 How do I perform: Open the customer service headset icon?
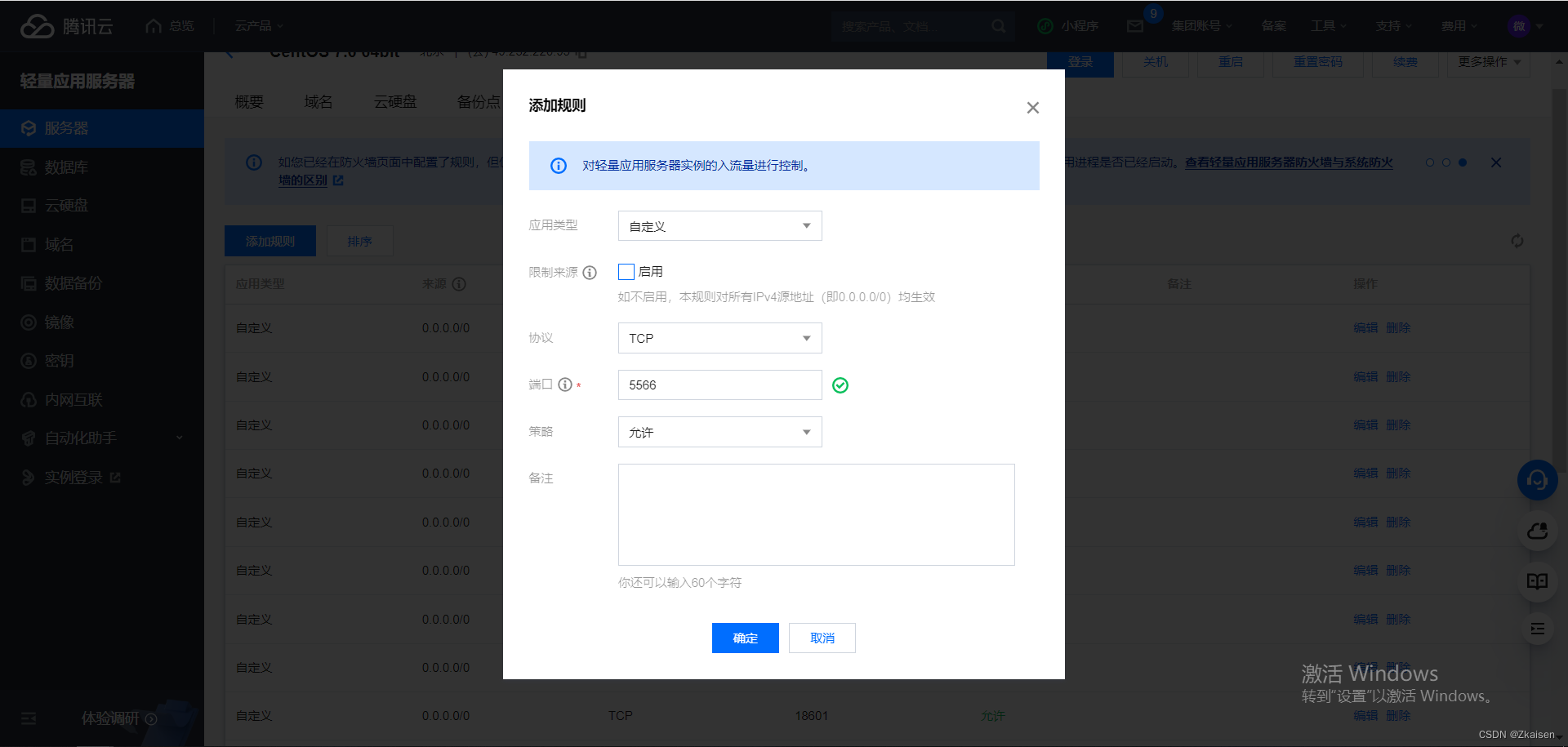tap(1538, 480)
